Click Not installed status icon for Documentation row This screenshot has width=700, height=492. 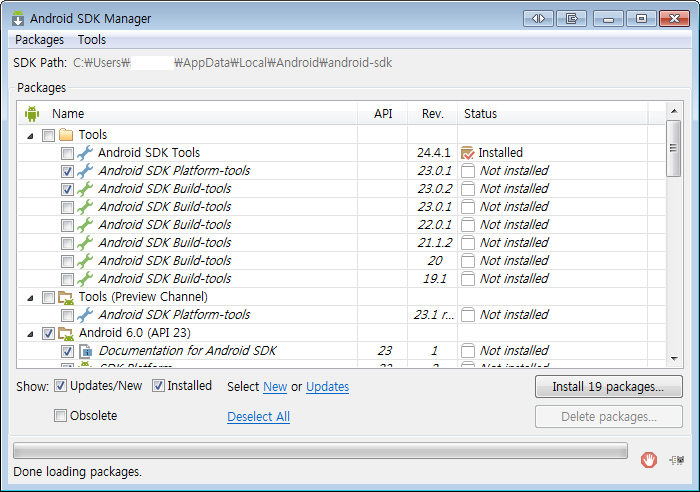tap(467, 351)
